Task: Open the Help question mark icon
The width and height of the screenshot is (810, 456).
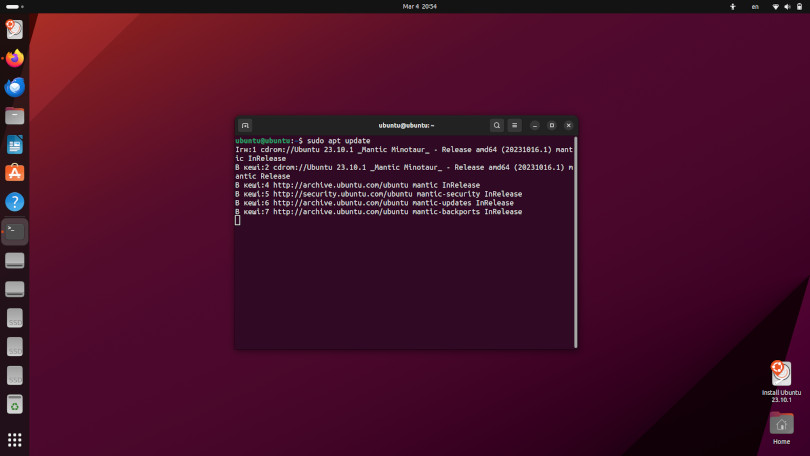Action: coord(14,202)
